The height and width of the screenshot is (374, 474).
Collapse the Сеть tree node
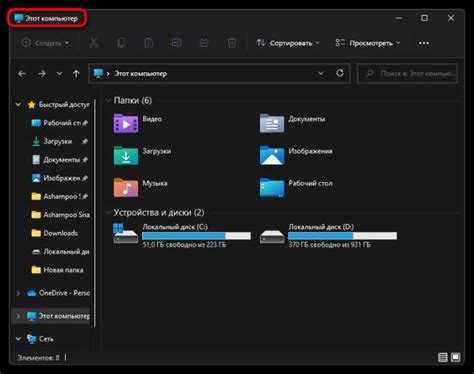[x=18, y=339]
